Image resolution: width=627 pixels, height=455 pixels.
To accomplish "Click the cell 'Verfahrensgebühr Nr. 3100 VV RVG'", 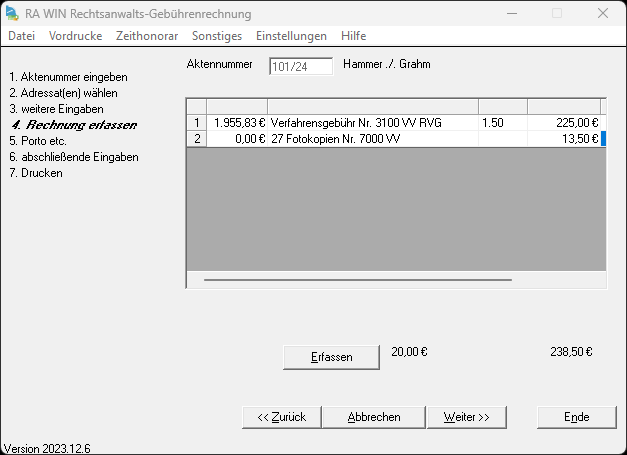I will [373, 123].
